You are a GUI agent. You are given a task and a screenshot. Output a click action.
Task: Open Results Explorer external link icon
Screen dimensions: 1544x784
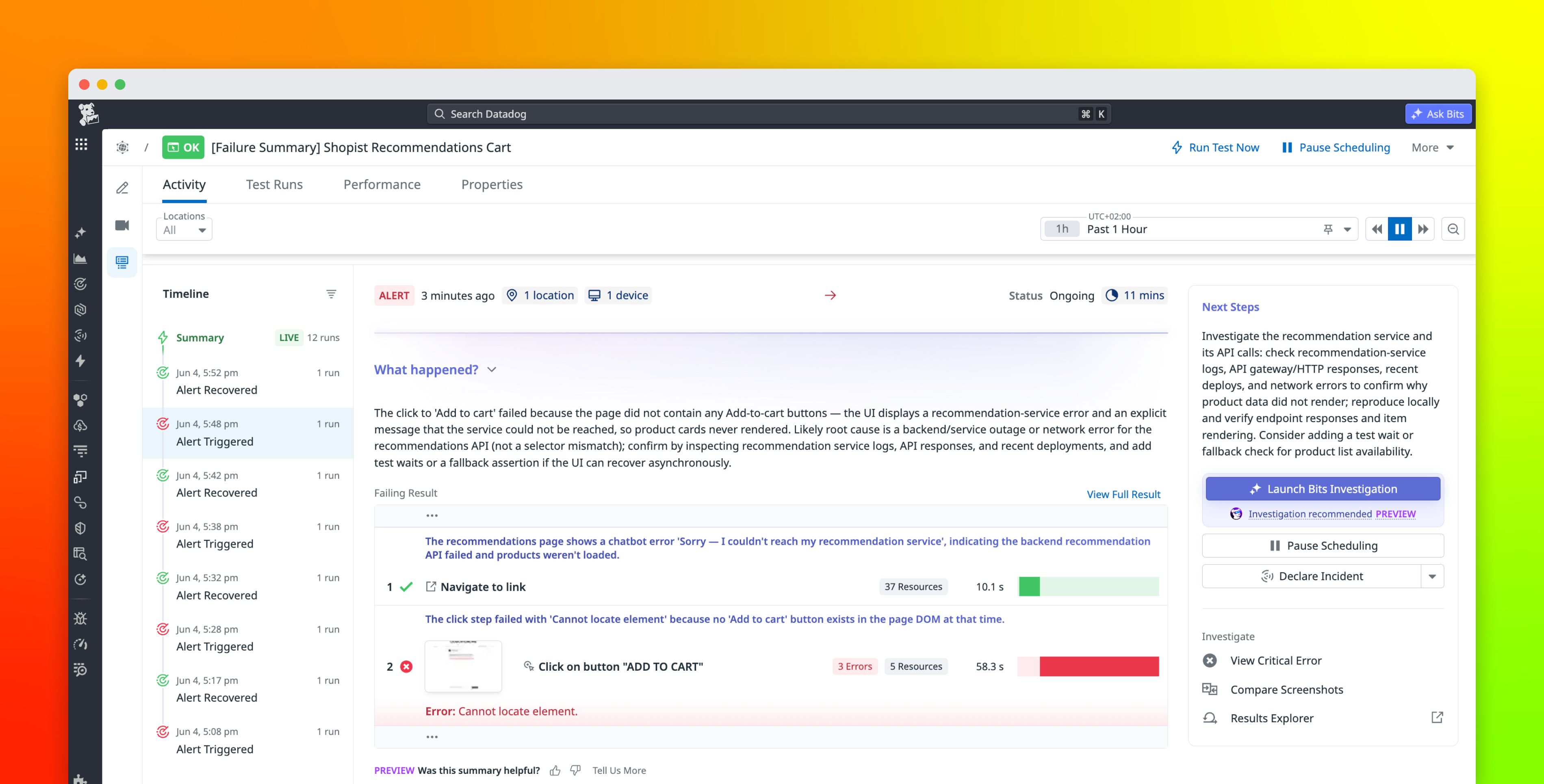point(1437,717)
